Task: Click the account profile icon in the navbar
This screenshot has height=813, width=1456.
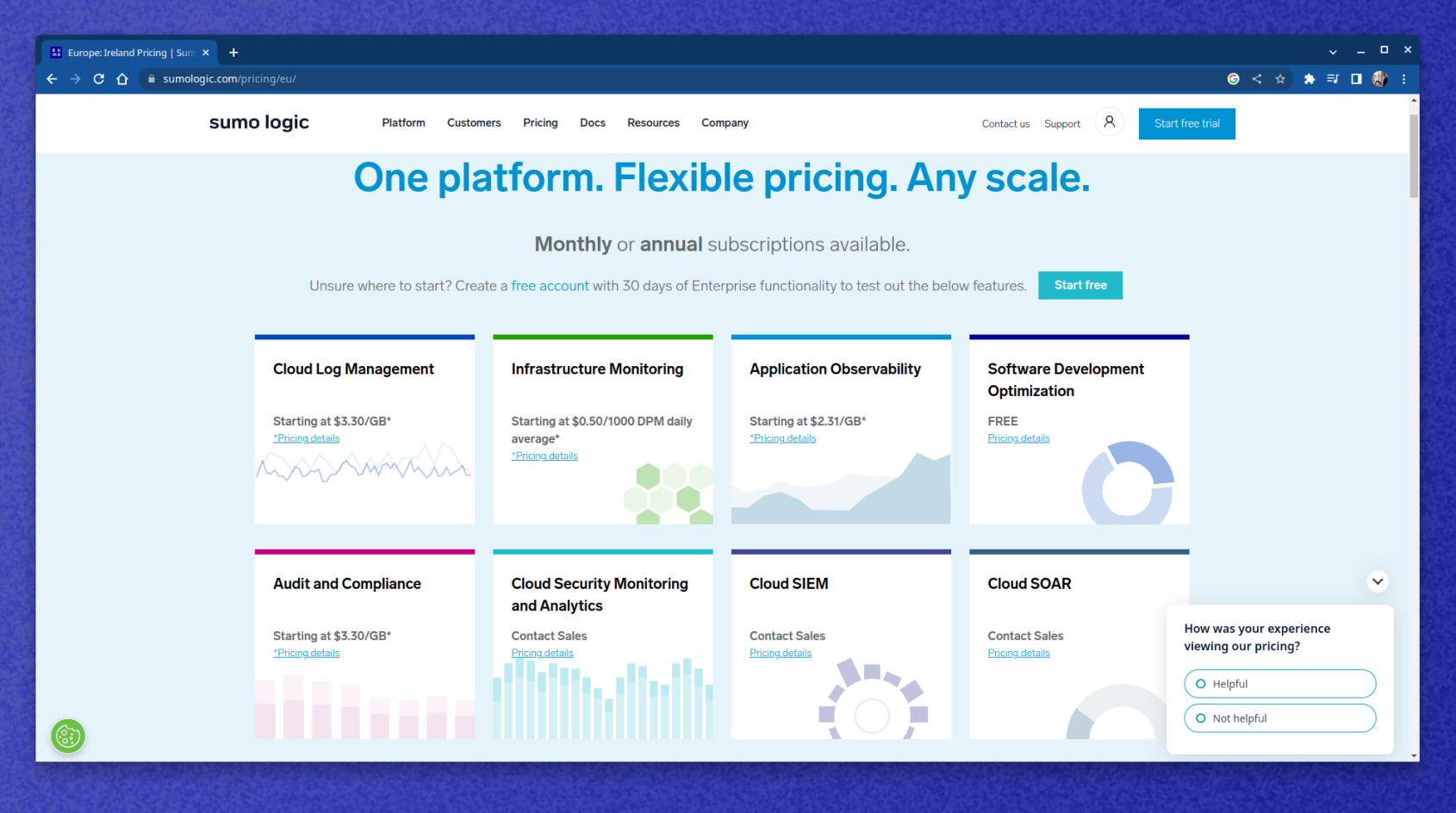Action: [x=1110, y=121]
